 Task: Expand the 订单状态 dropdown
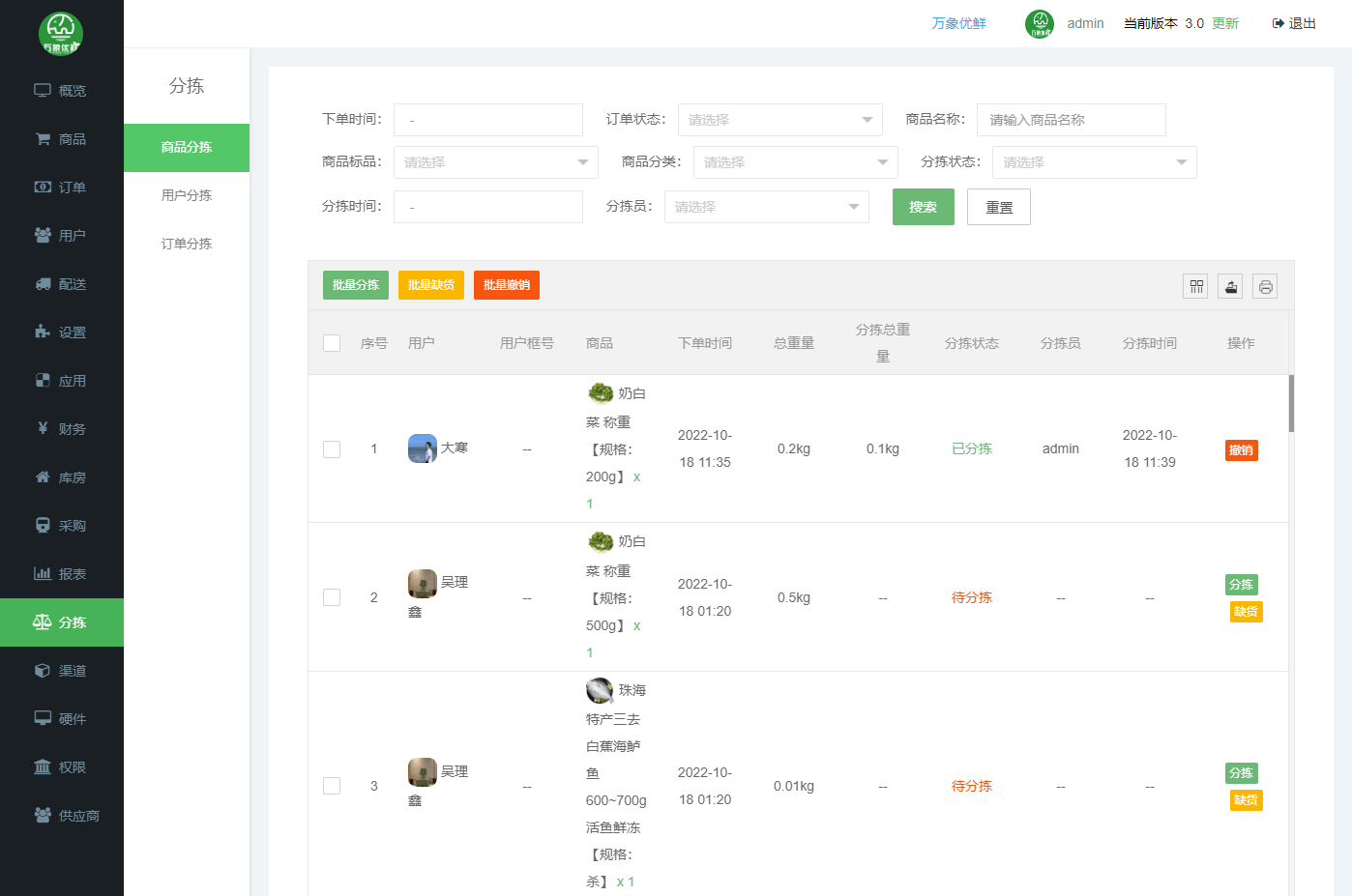(779, 120)
